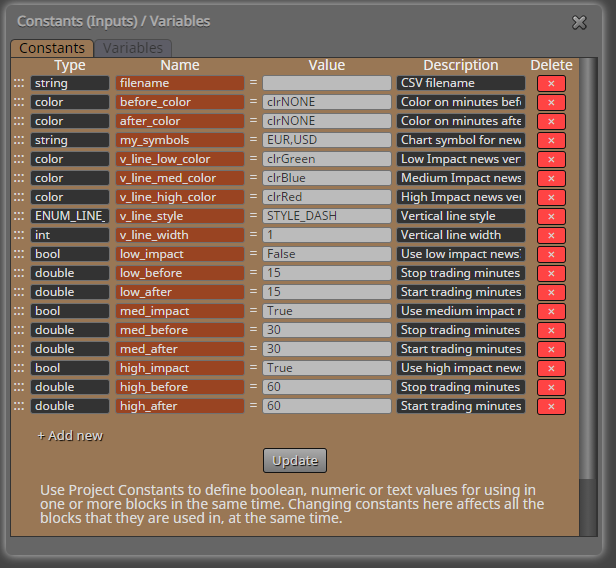Click the clrRed color value field
Viewport: 616px width, 568px height.
(x=327, y=197)
